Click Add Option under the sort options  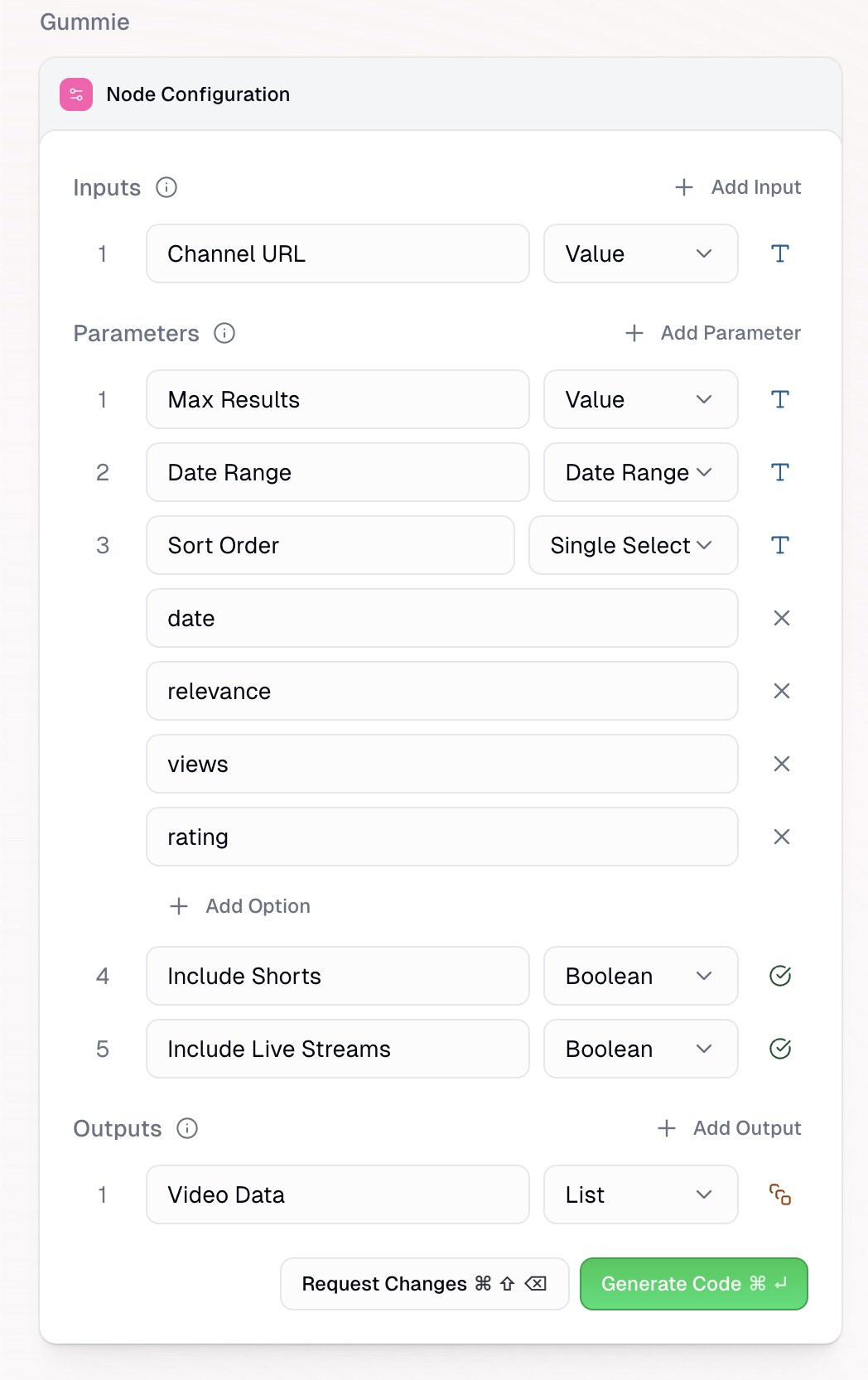tap(239, 905)
